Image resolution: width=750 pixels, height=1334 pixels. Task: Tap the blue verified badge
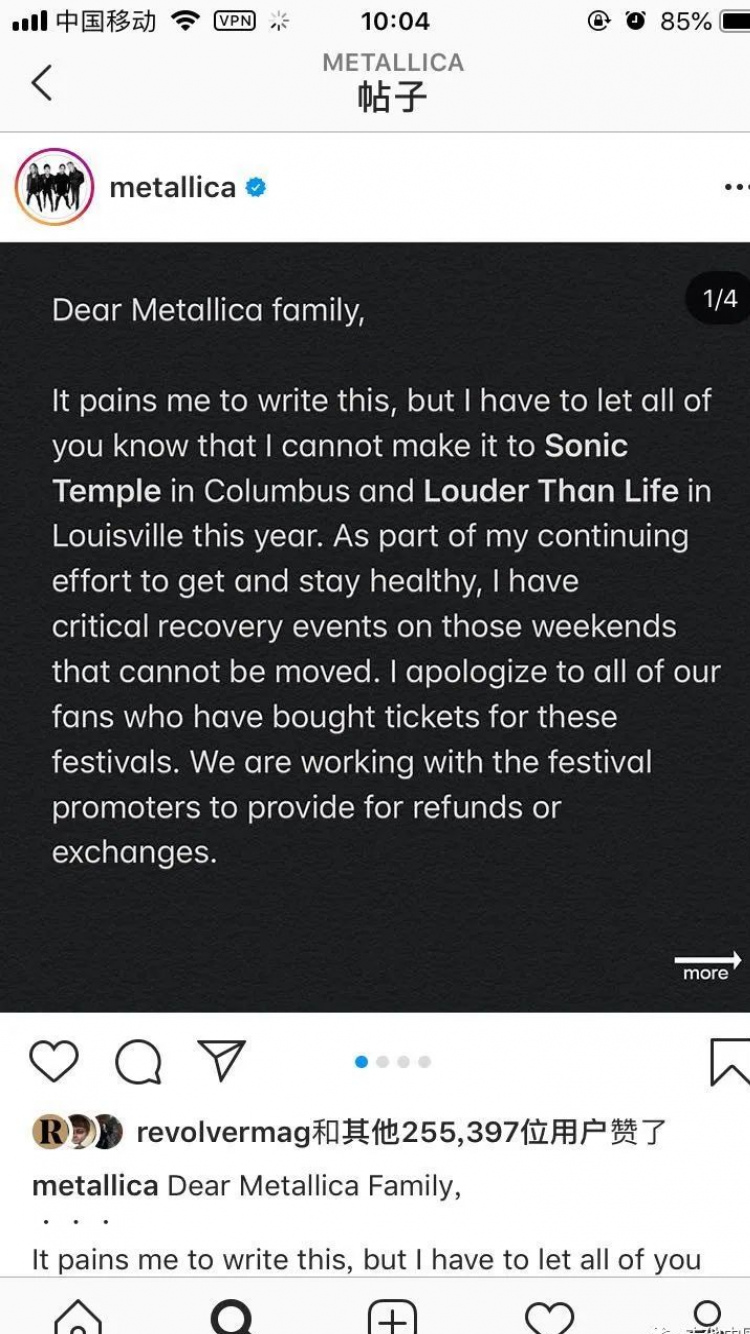(256, 187)
